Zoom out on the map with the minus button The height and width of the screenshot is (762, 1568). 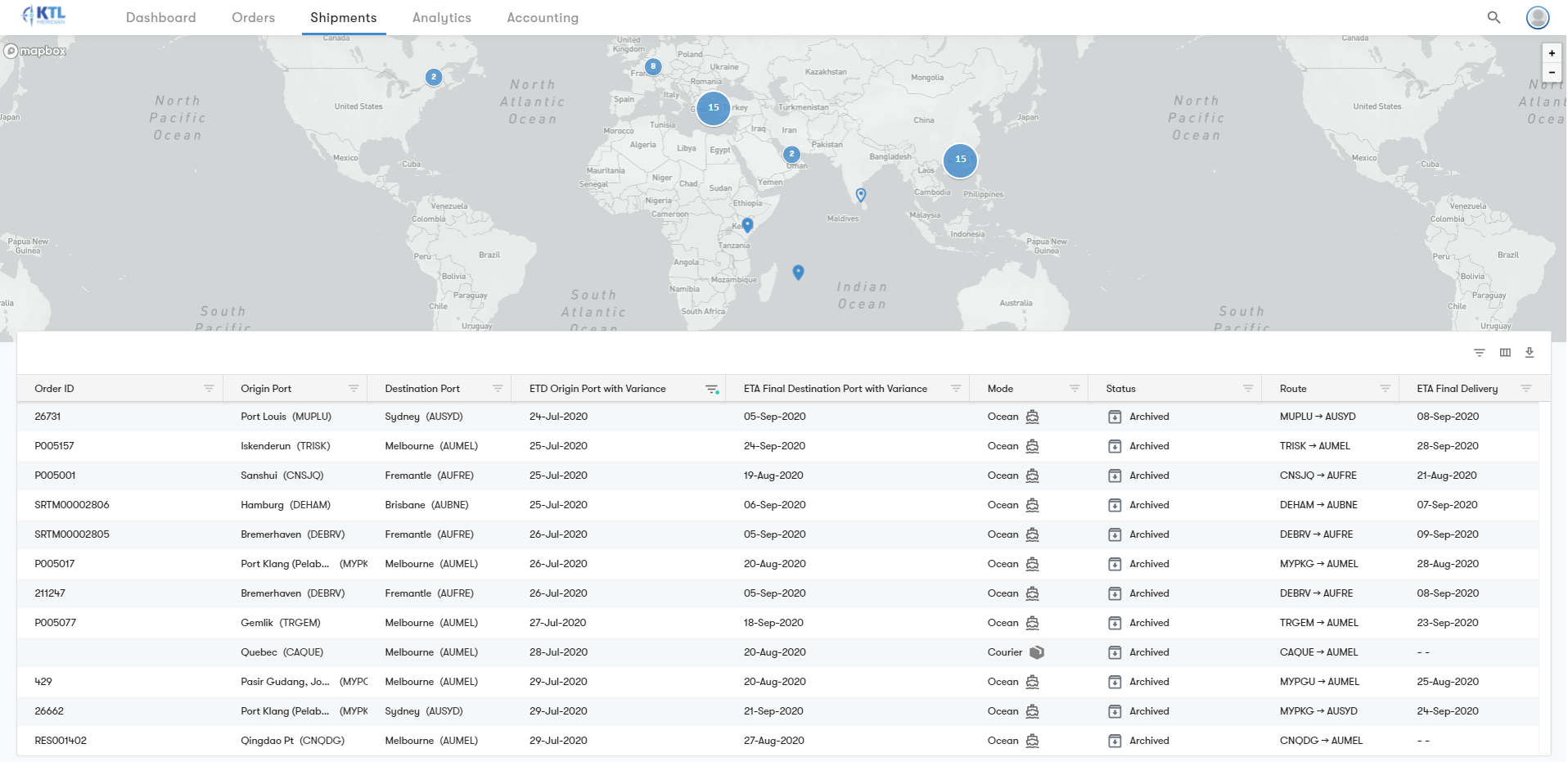(x=1551, y=72)
